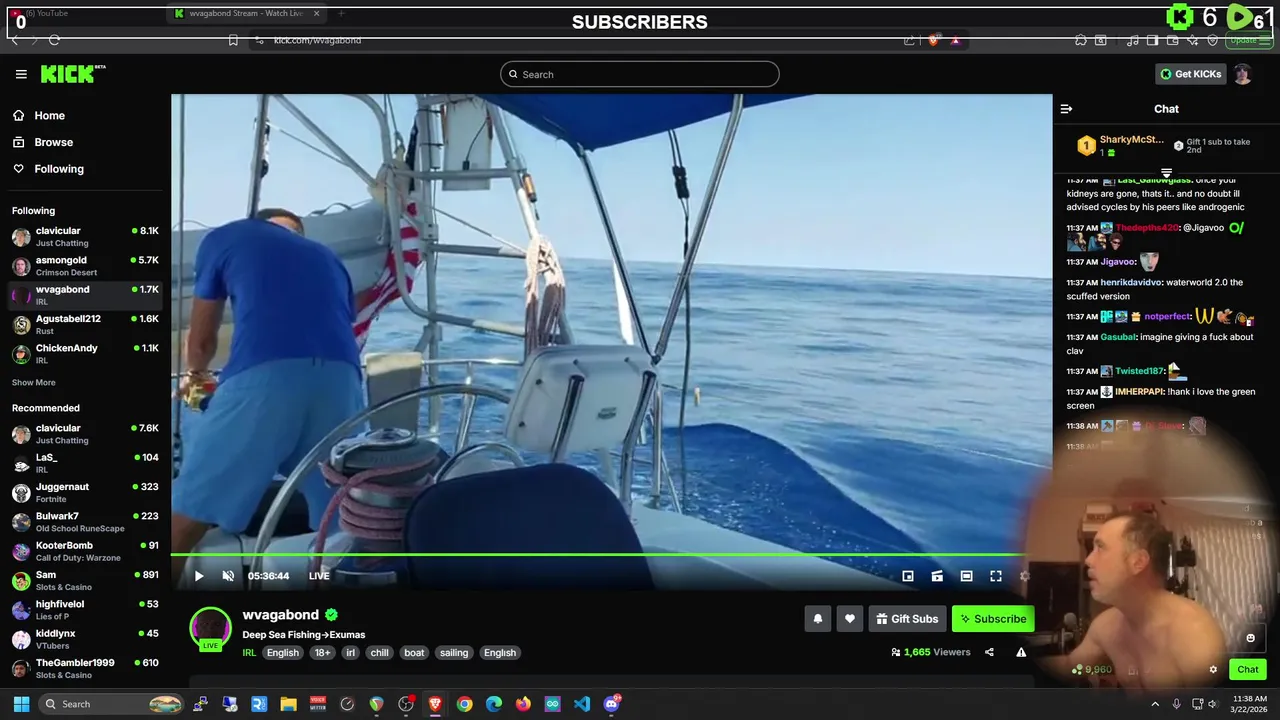Screen dimensions: 1280x720
Task: Open LaS_ recommended channel
Action: click(x=85, y=463)
